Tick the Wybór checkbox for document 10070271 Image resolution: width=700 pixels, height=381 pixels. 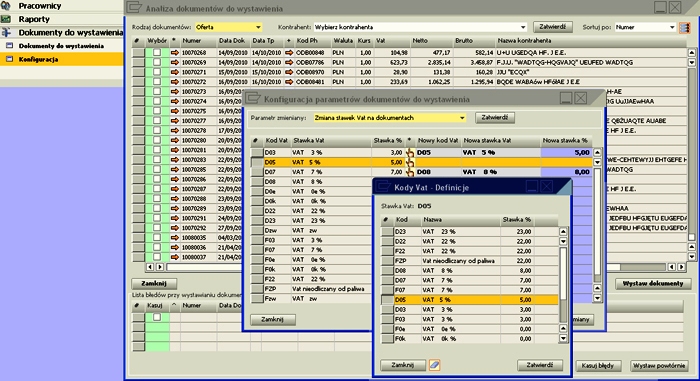(x=157, y=72)
